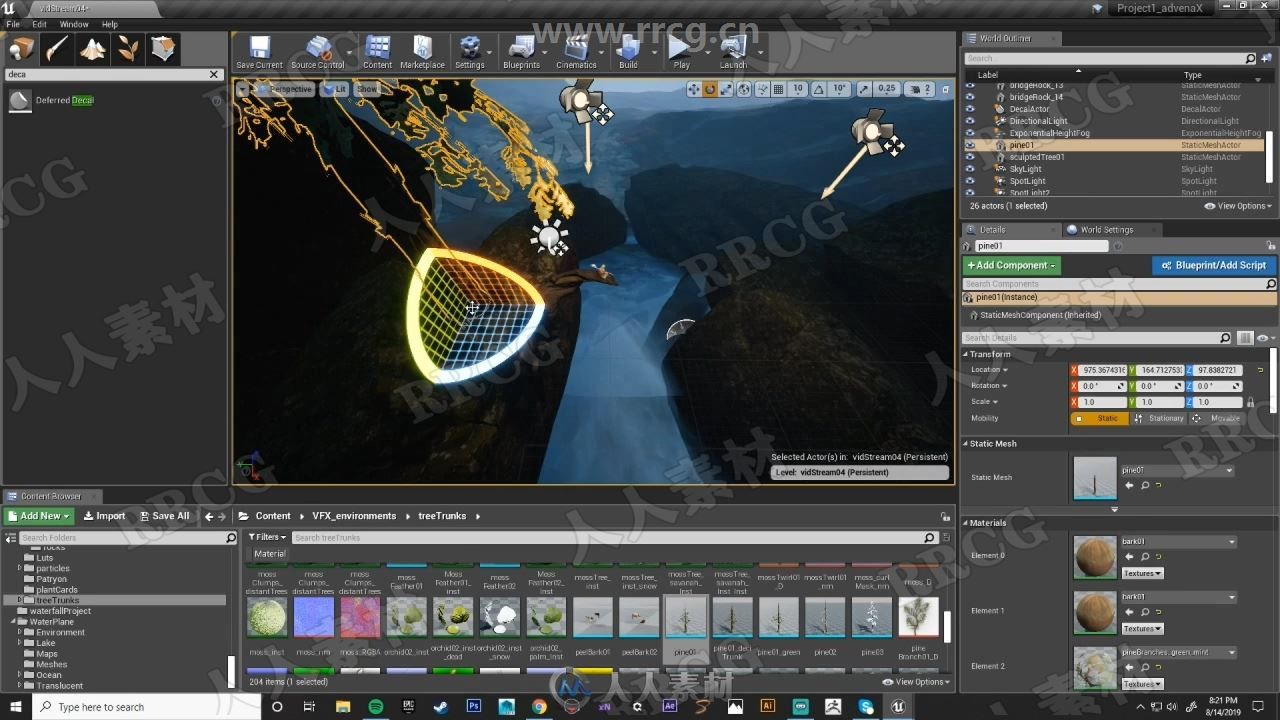Screen dimensions: 1280x720
Task: Open Blueprints toolbar button
Action: pyautogui.click(x=521, y=52)
